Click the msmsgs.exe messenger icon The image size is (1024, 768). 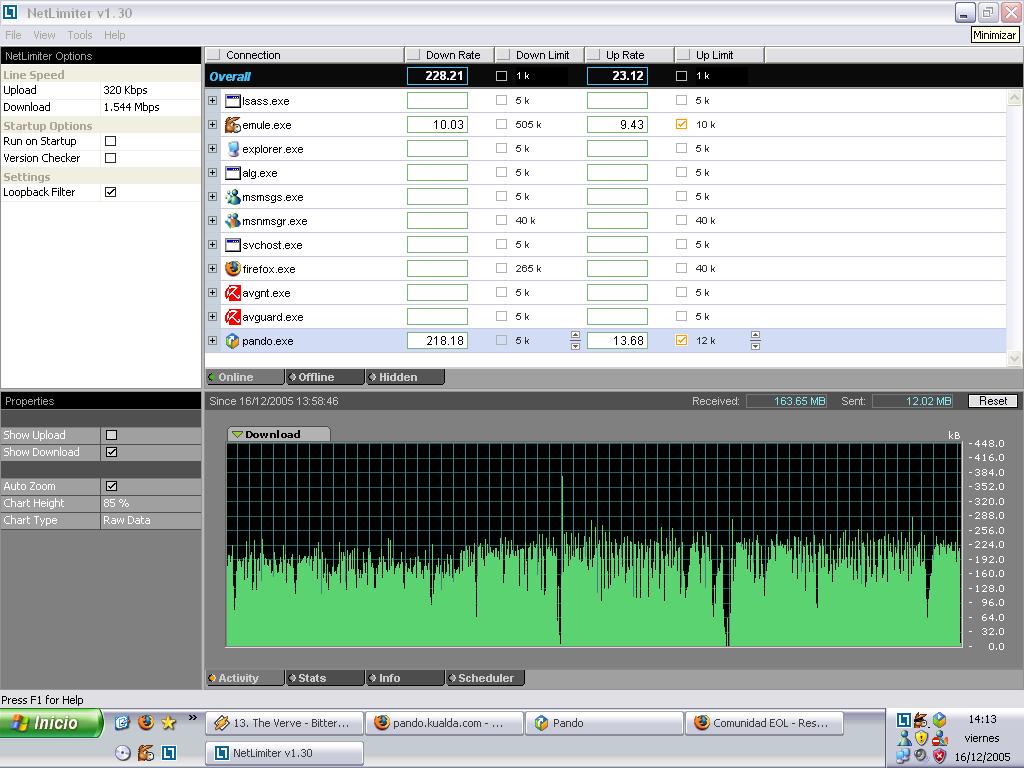(232, 197)
